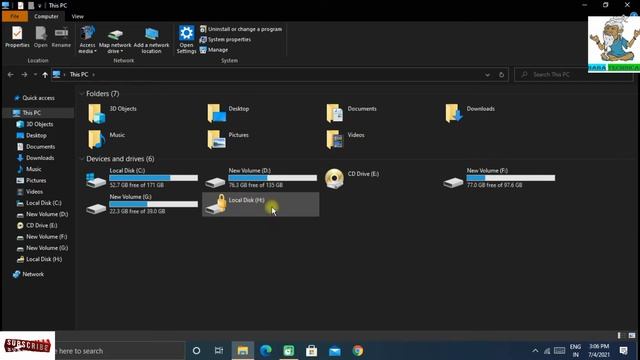Go back with the back arrow
This screenshot has width=640, height=360.
pos(11,75)
